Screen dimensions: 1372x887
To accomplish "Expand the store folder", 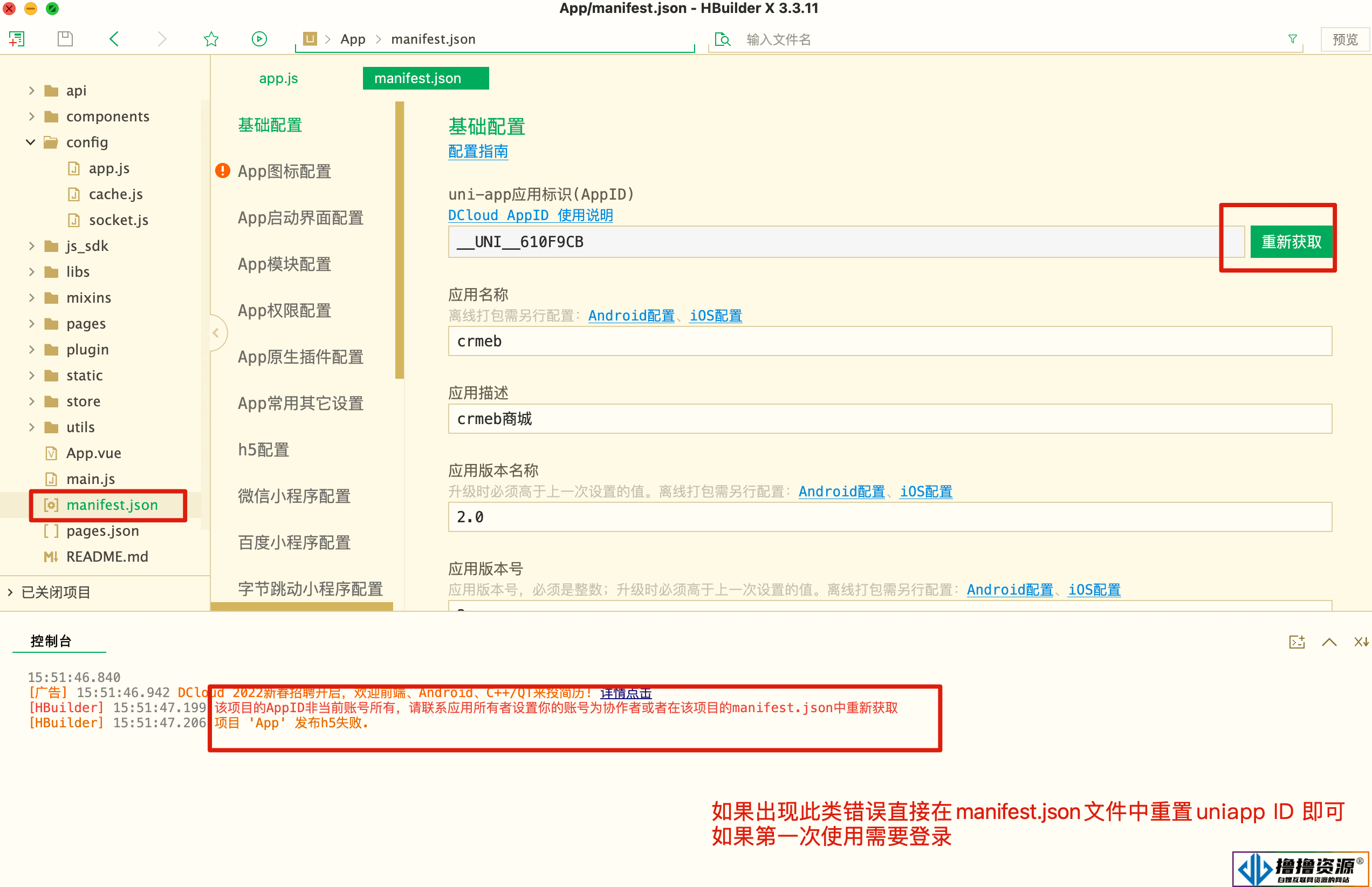I will coord(32,401).
